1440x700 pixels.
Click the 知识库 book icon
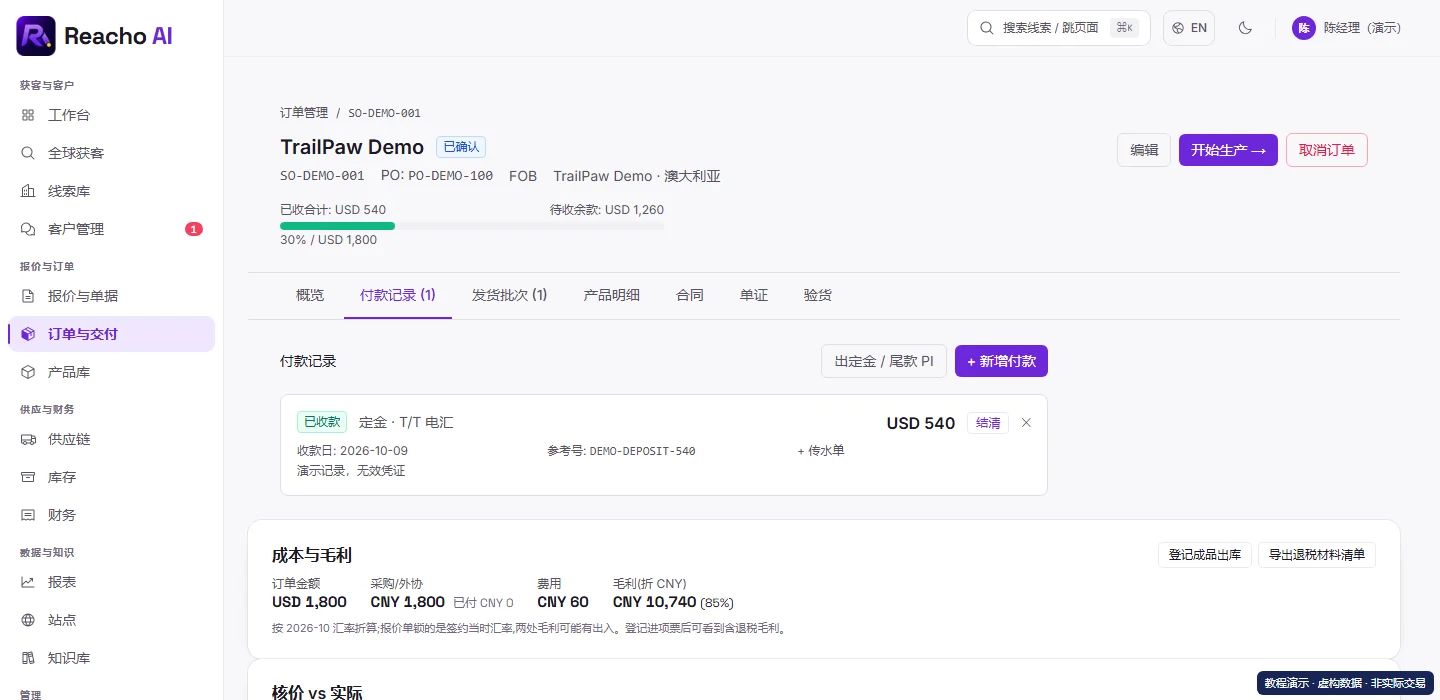click(x=28, y=658)
